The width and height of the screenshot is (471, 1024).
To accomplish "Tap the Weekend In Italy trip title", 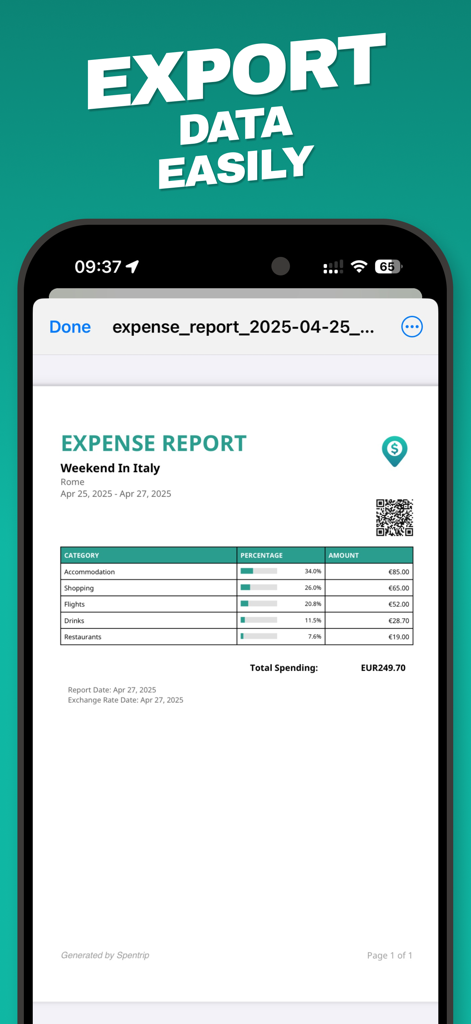I will coord(110,468).
